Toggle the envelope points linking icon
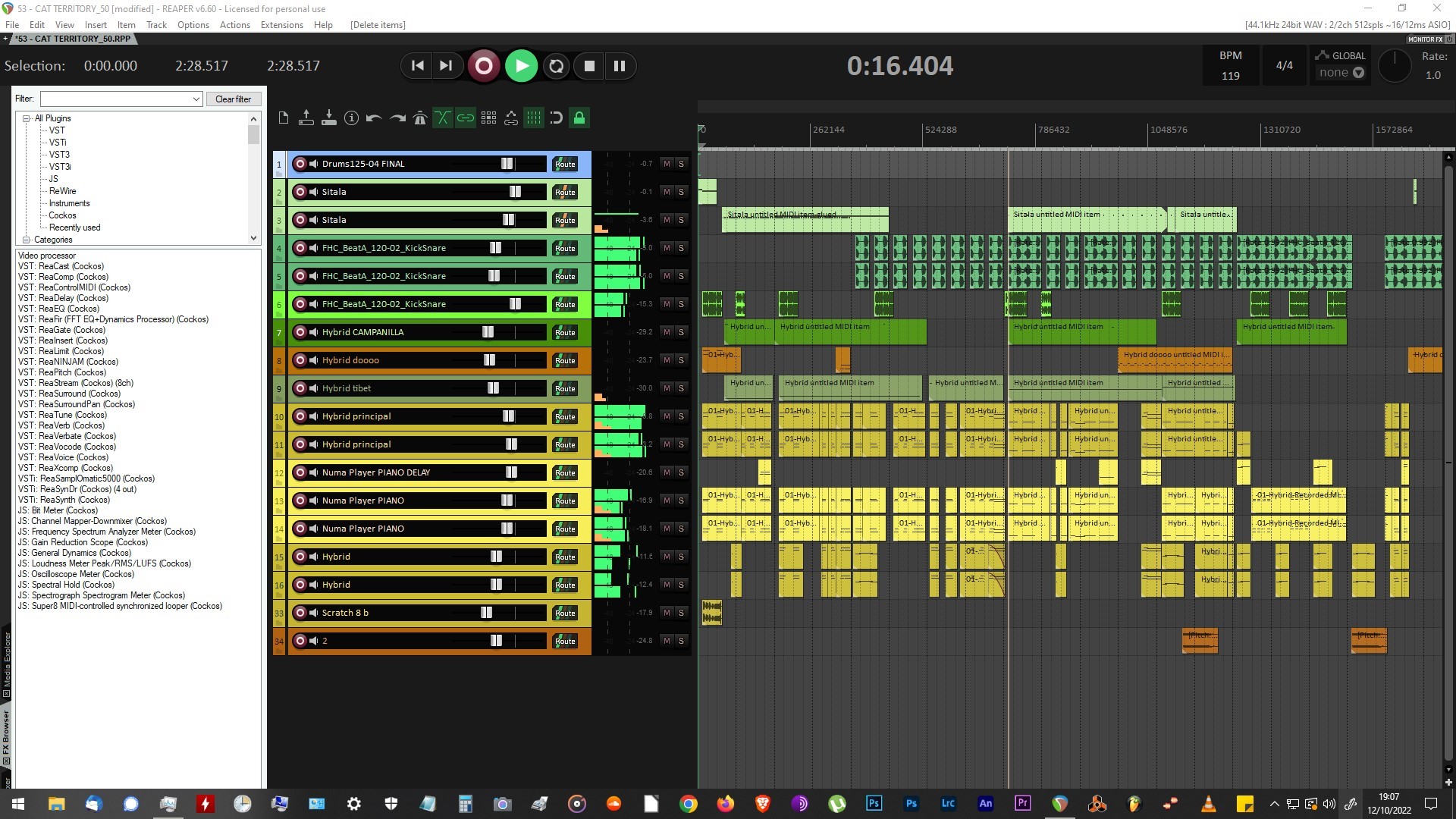The image size is (1456, 819). pos(511,118)
